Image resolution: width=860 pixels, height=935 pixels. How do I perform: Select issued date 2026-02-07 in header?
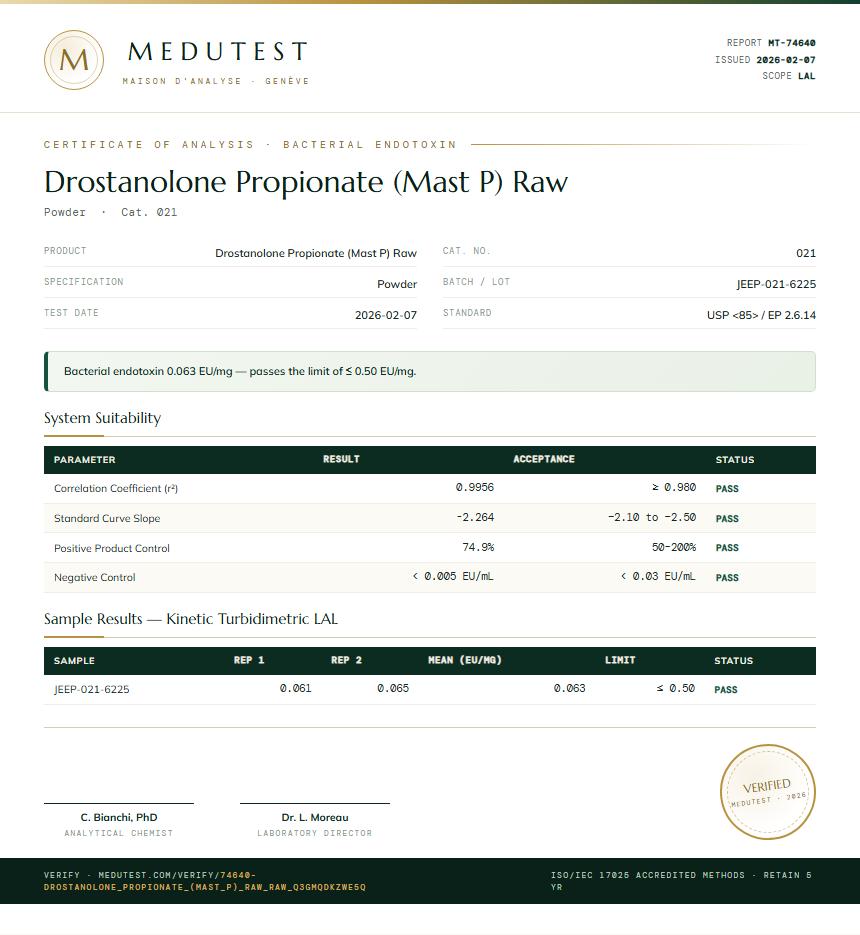(785, 60)
